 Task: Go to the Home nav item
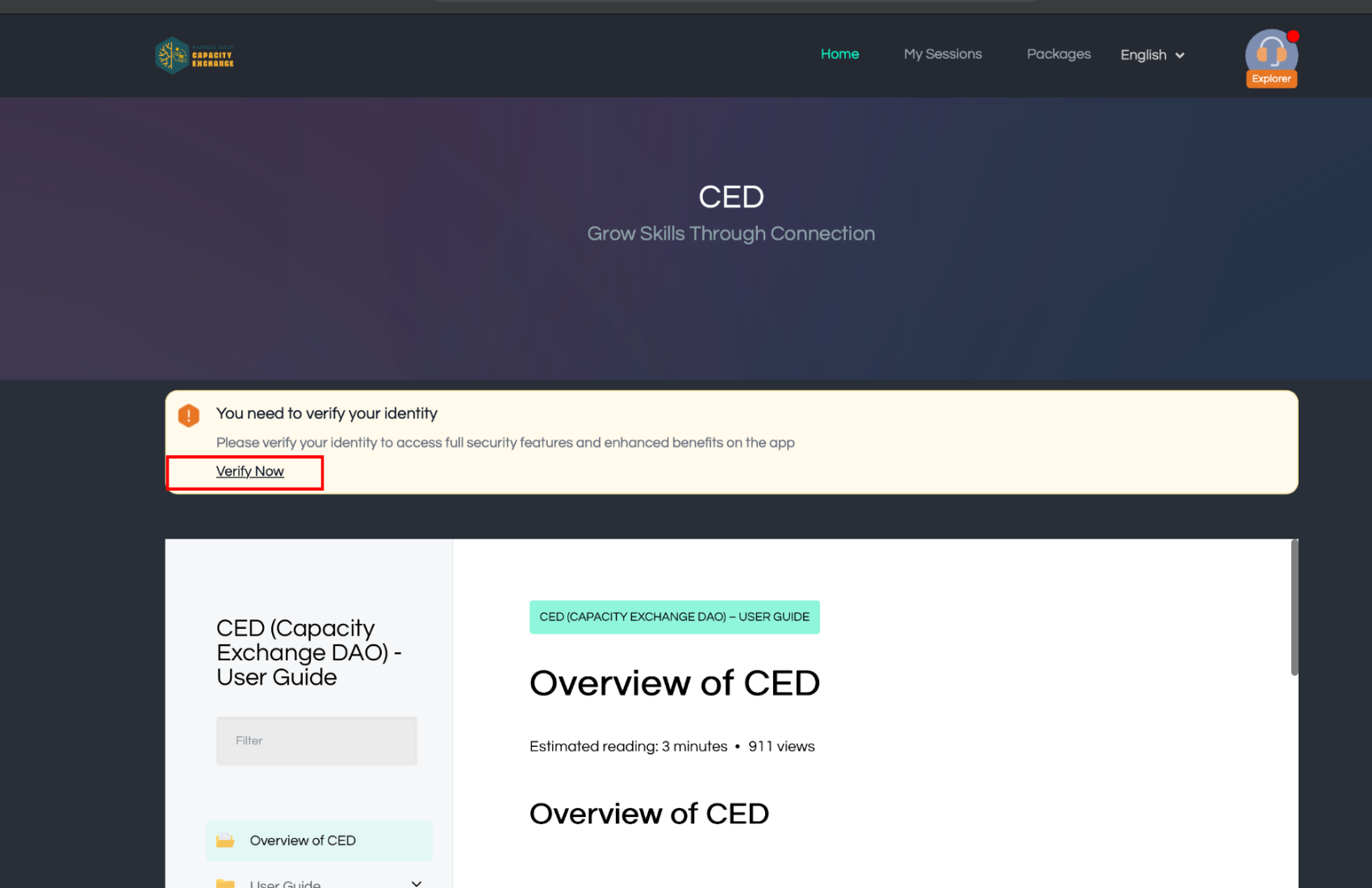[x=839, y=54]
